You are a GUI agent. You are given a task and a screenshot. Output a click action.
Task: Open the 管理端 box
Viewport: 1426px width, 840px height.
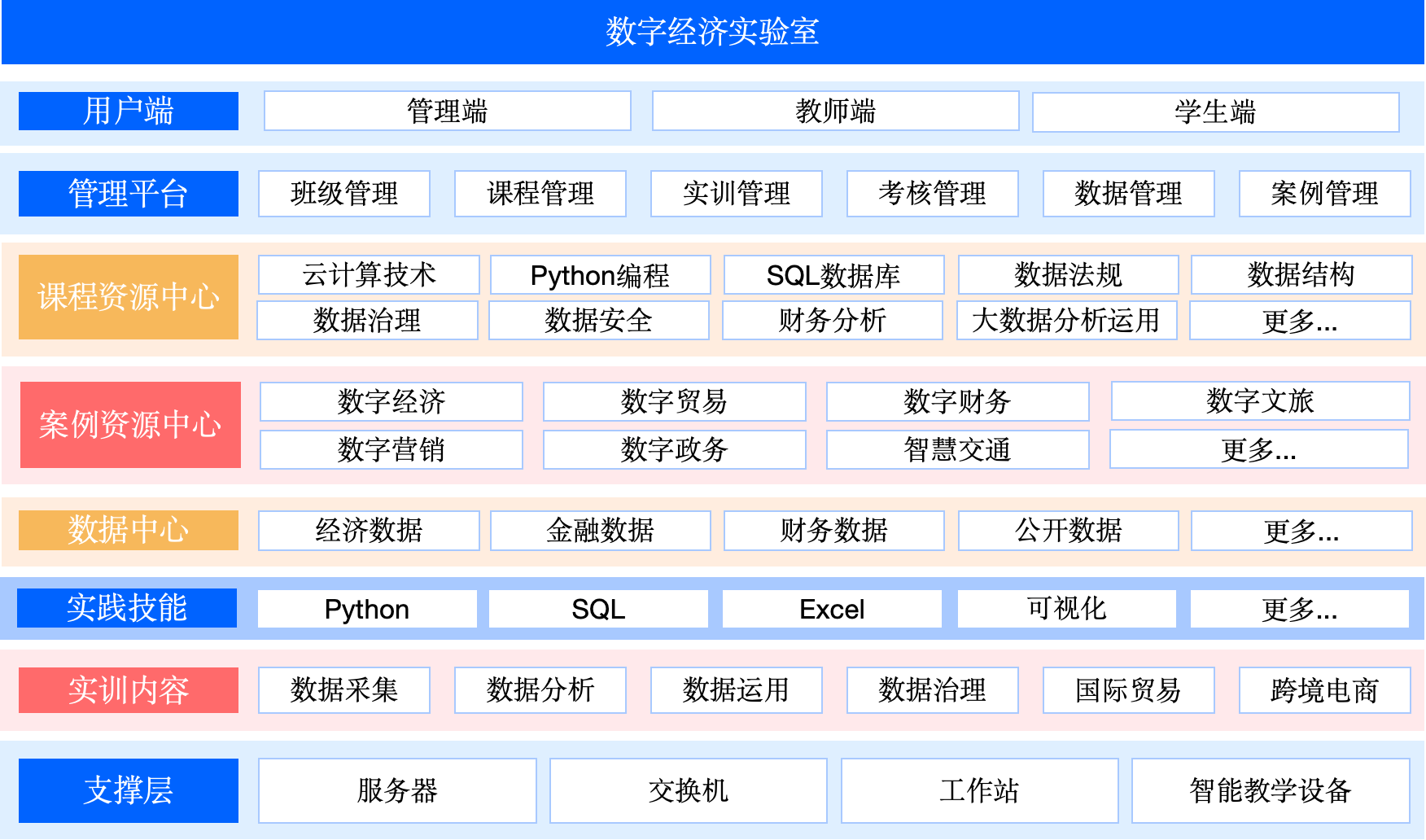click(x=448, y=111)
